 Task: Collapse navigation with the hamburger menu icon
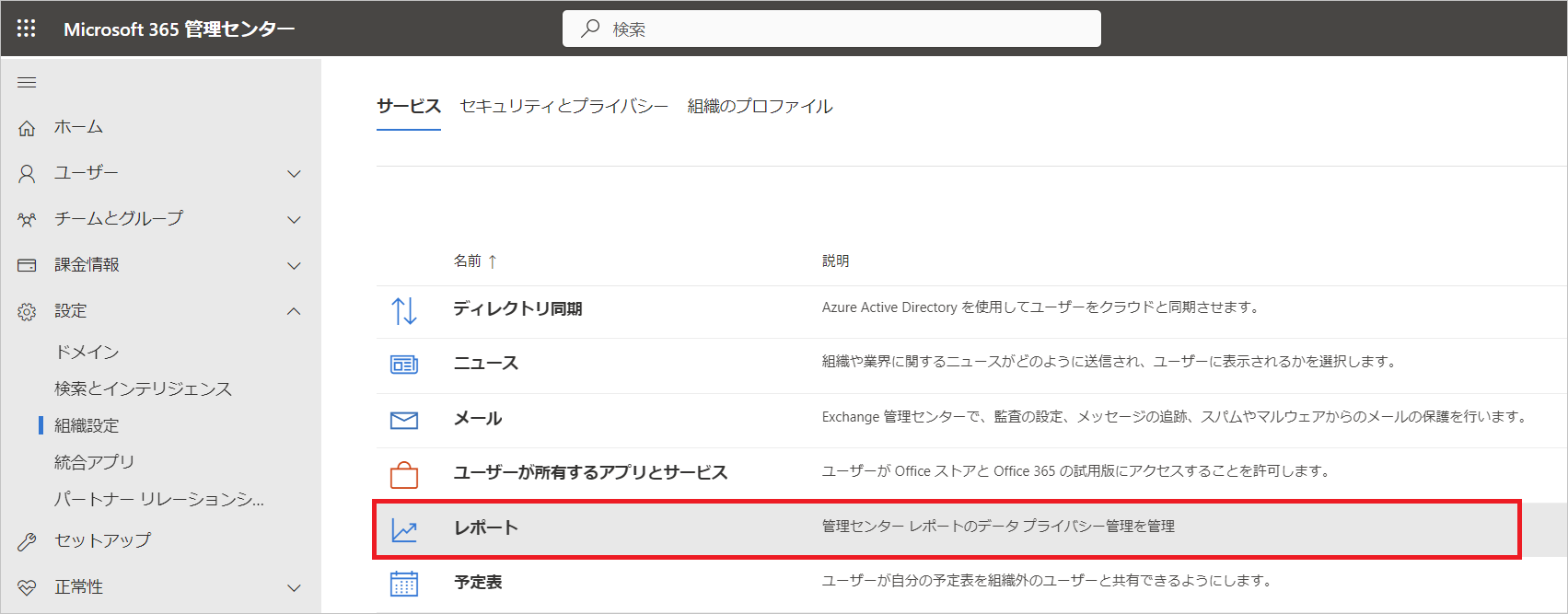pos(27,83)
